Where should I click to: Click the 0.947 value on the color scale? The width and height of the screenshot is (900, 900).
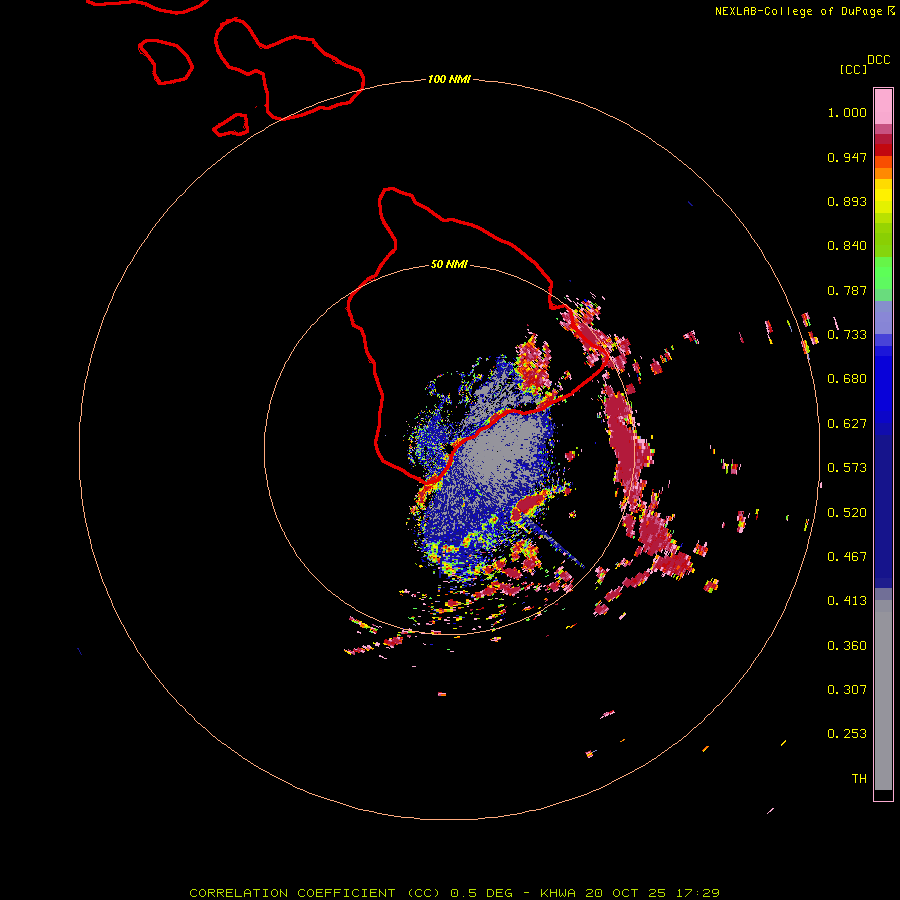tap(847, 157)
